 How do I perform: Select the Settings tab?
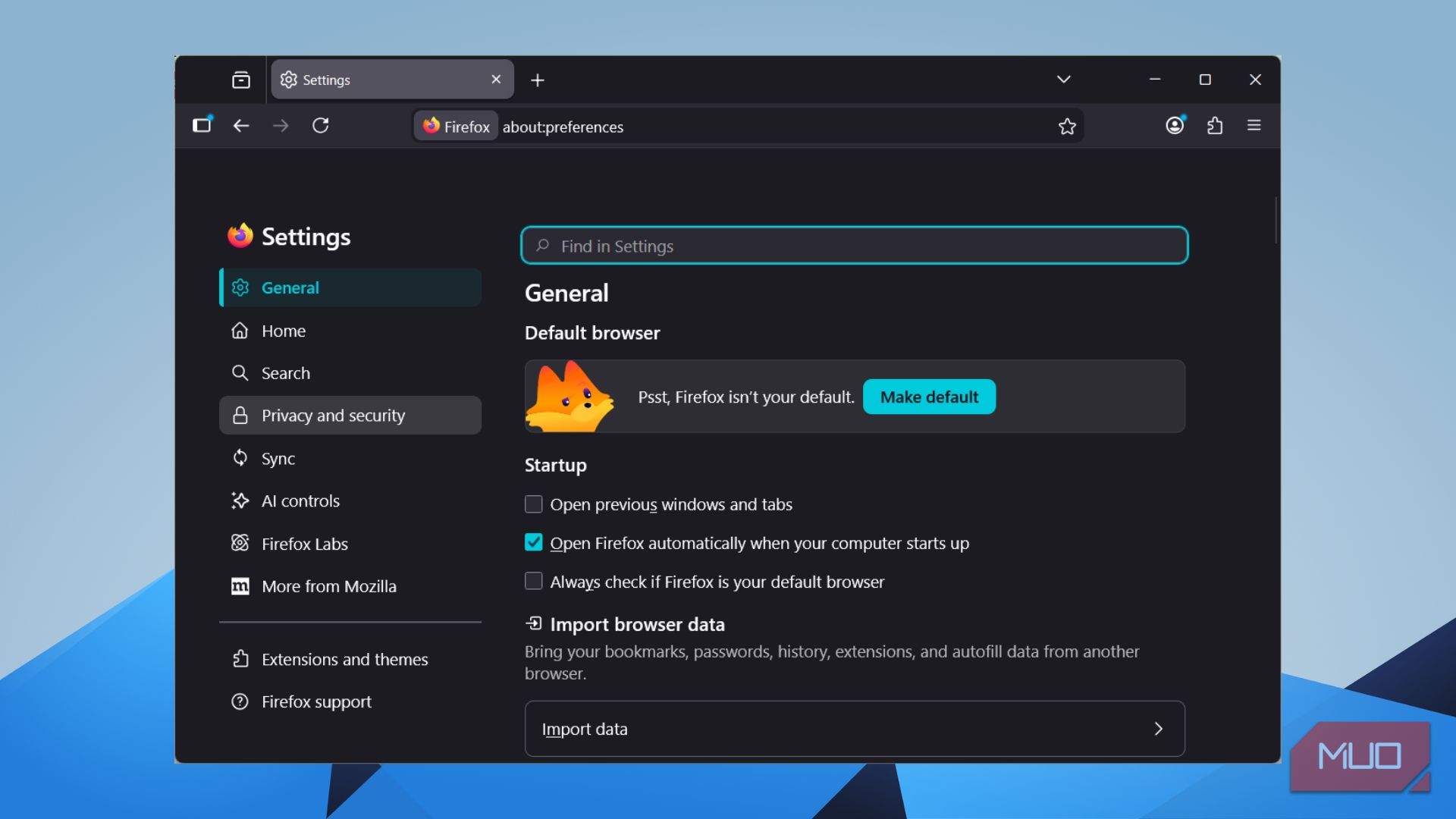[392, 80]
